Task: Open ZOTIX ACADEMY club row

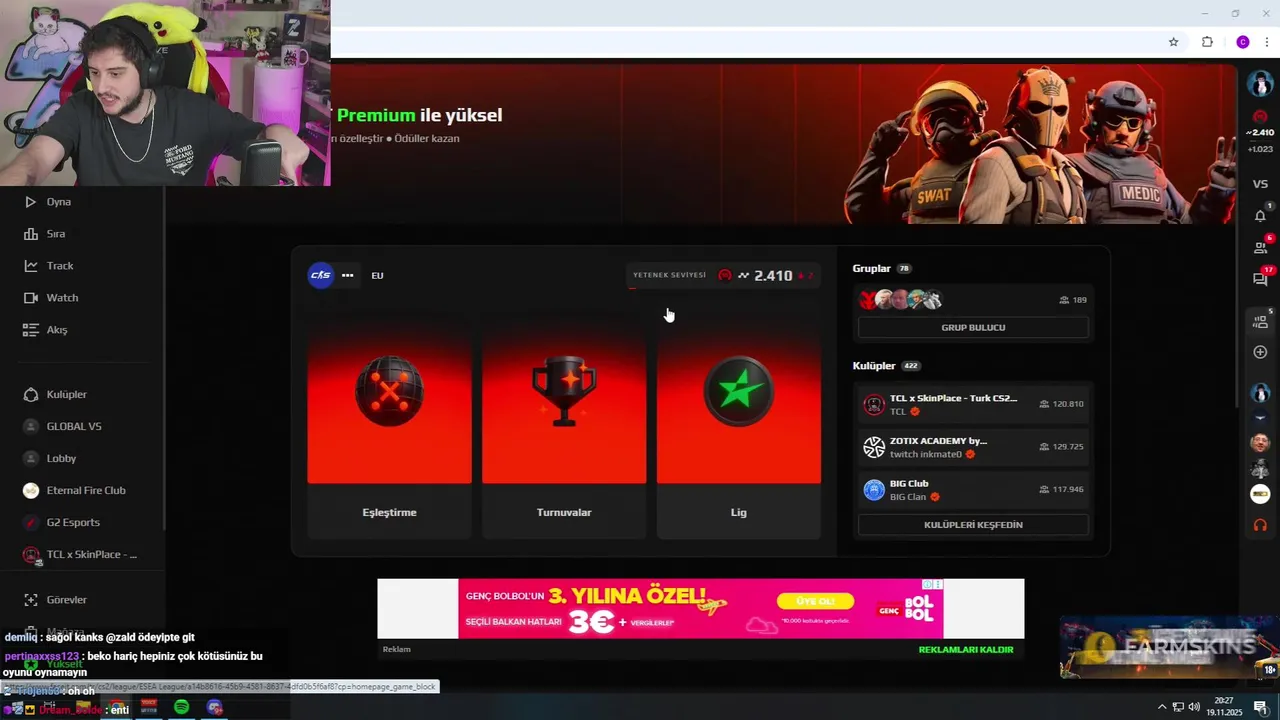Action: (x=973, y=447)
